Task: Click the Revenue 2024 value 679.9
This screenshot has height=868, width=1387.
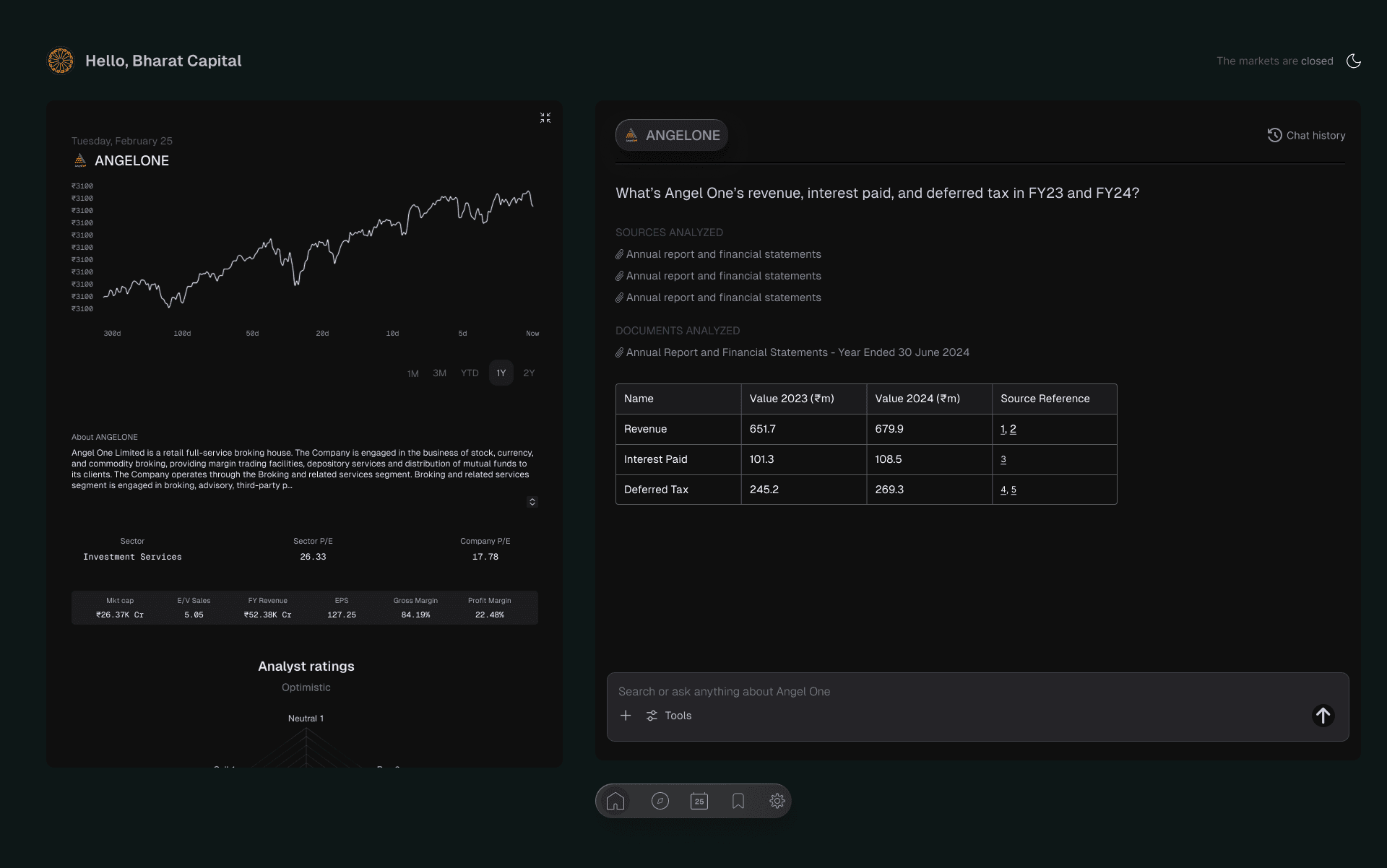Action: click(x=889, y=429)
